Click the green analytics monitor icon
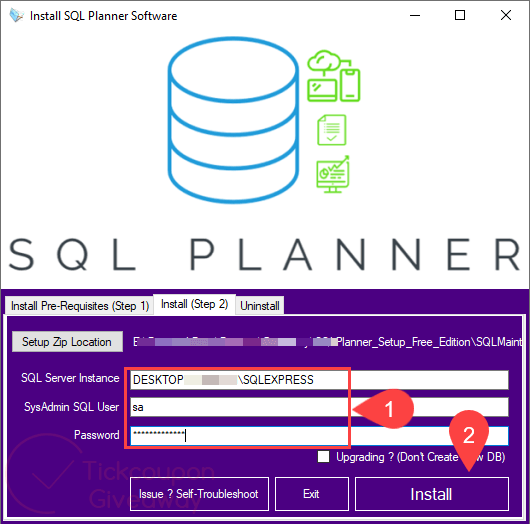The image size is (530, 524). 333,174
